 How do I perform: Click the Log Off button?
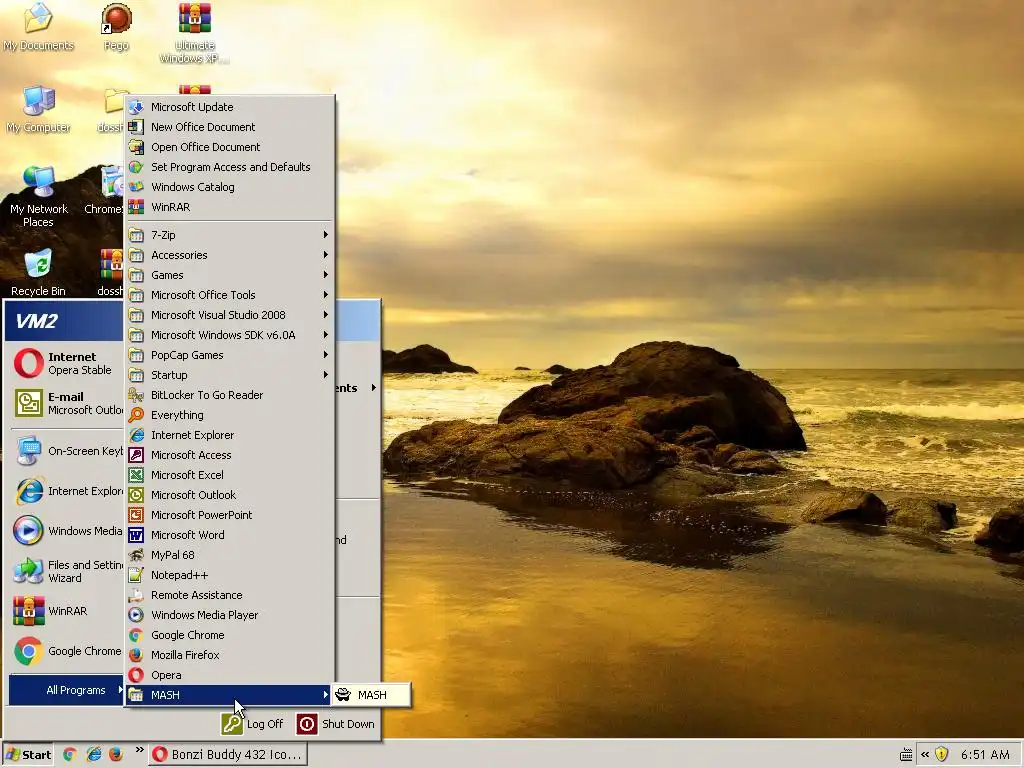253,724
